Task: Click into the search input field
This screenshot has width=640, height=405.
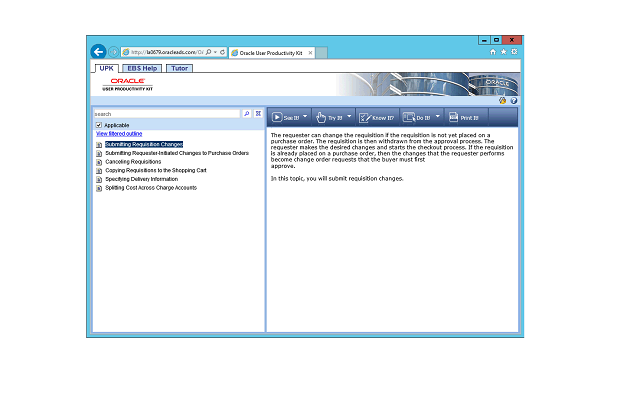Action: [166, 114]
